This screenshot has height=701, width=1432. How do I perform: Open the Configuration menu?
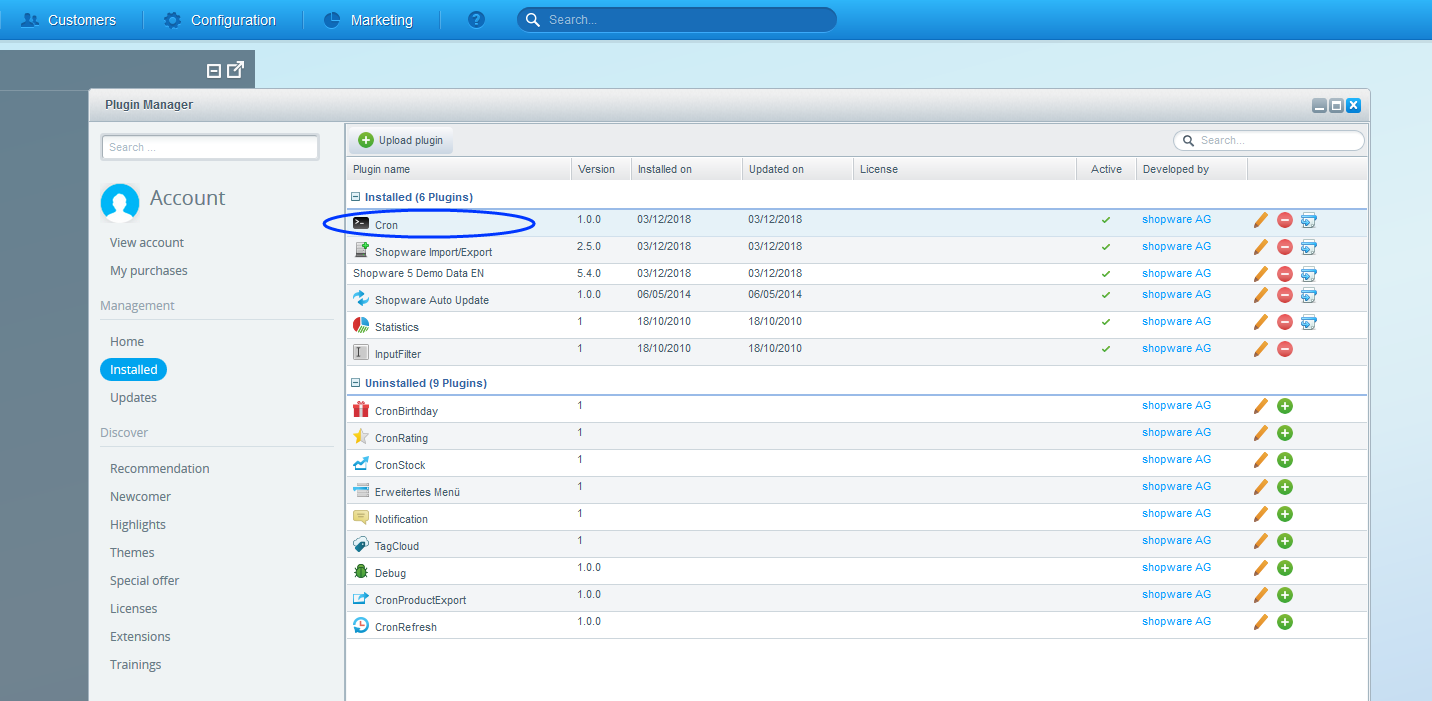(x=220, y=20)
